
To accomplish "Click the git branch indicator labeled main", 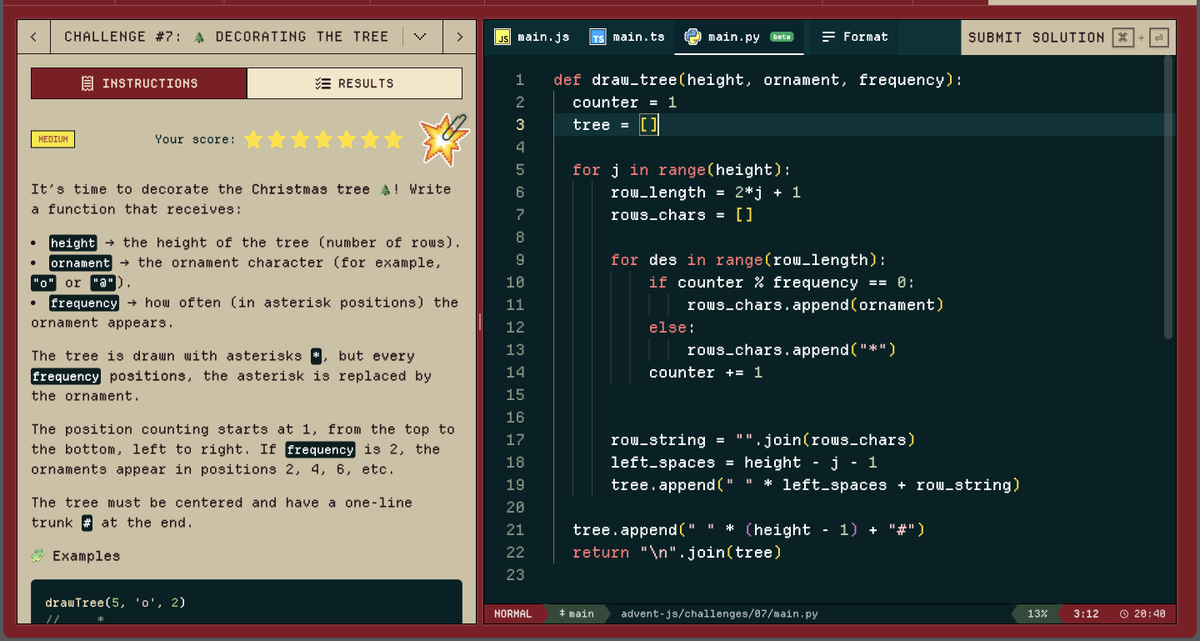I will coord(578,614).
